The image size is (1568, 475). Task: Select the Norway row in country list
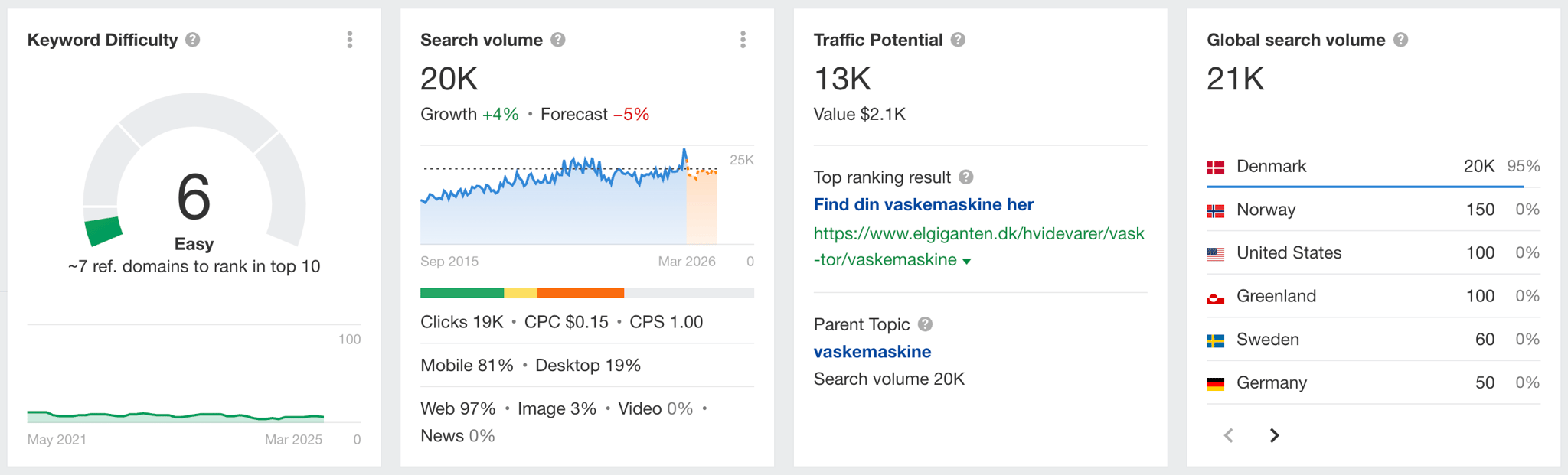point(1374,210)
